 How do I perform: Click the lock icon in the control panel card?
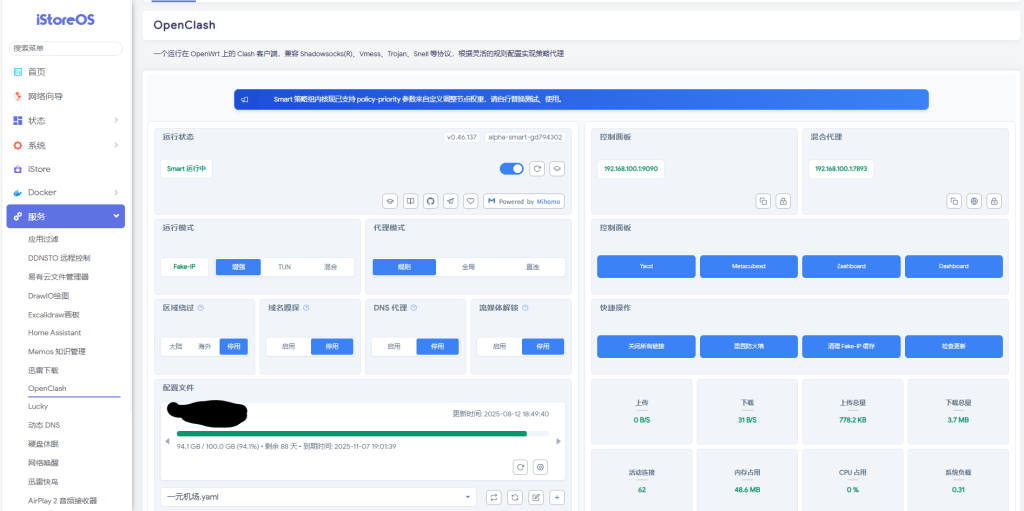pos(783,201)
